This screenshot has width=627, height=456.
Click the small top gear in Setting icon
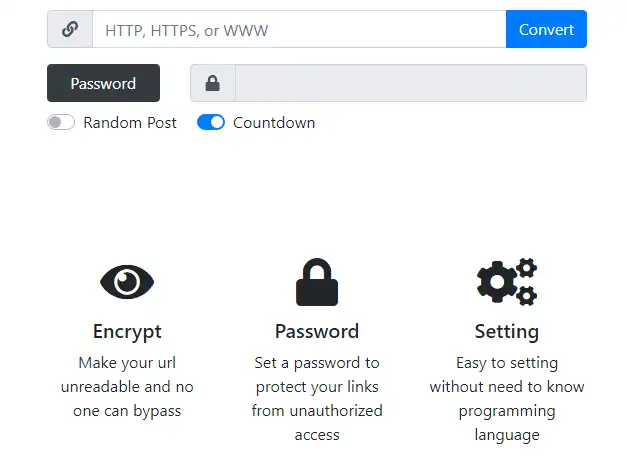pyautogui.click(x=526, y=267)
